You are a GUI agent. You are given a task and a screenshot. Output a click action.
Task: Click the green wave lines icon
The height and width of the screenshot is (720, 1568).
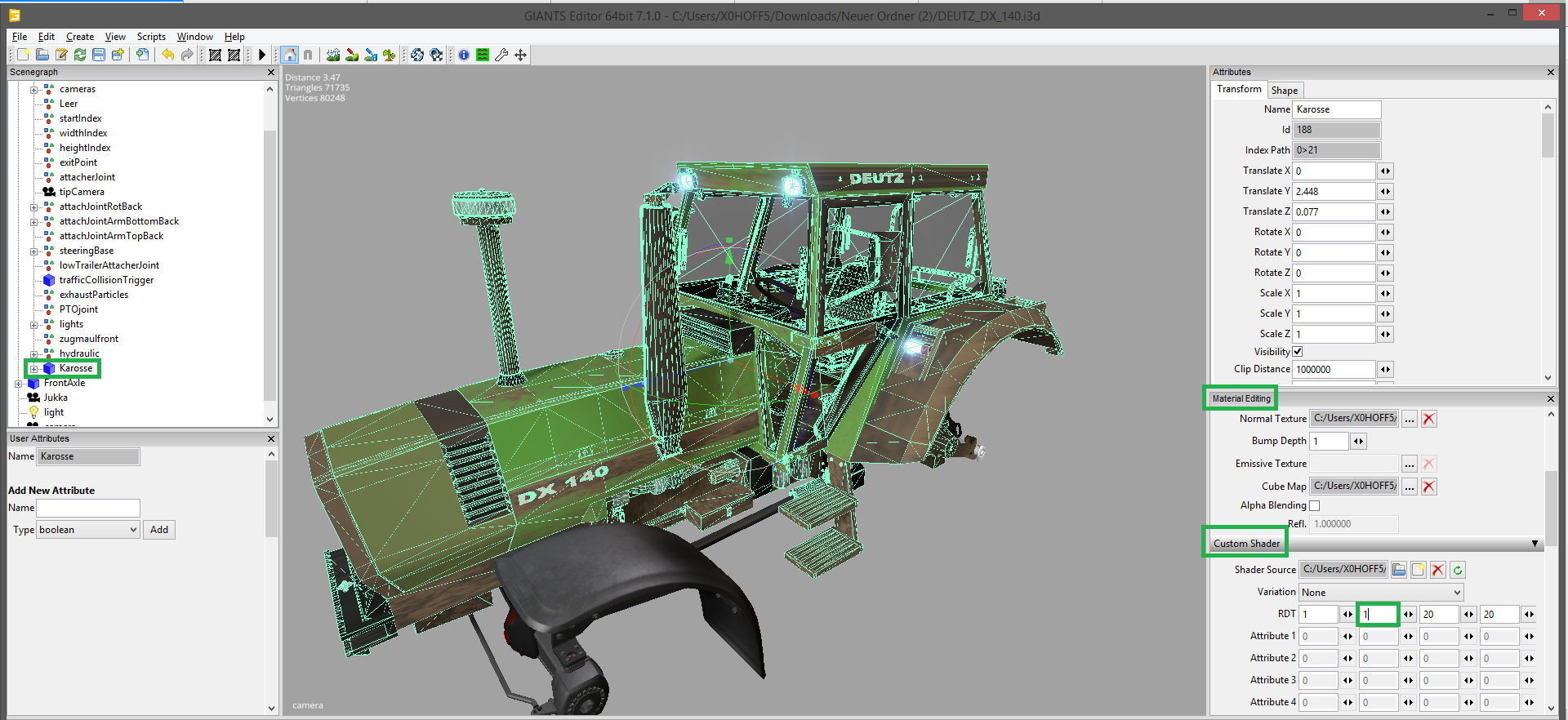click(483, 55)
